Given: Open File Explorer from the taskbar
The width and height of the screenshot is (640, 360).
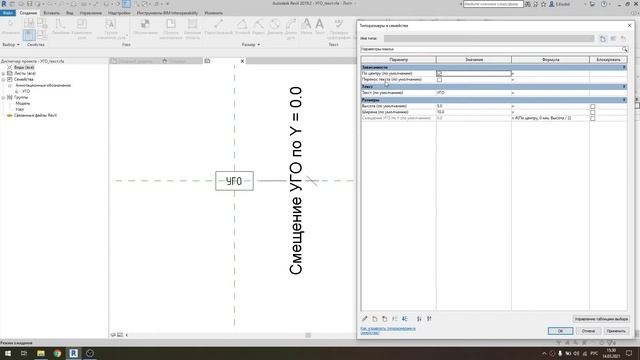Looking at the screenshot, I should click(41, 353).
